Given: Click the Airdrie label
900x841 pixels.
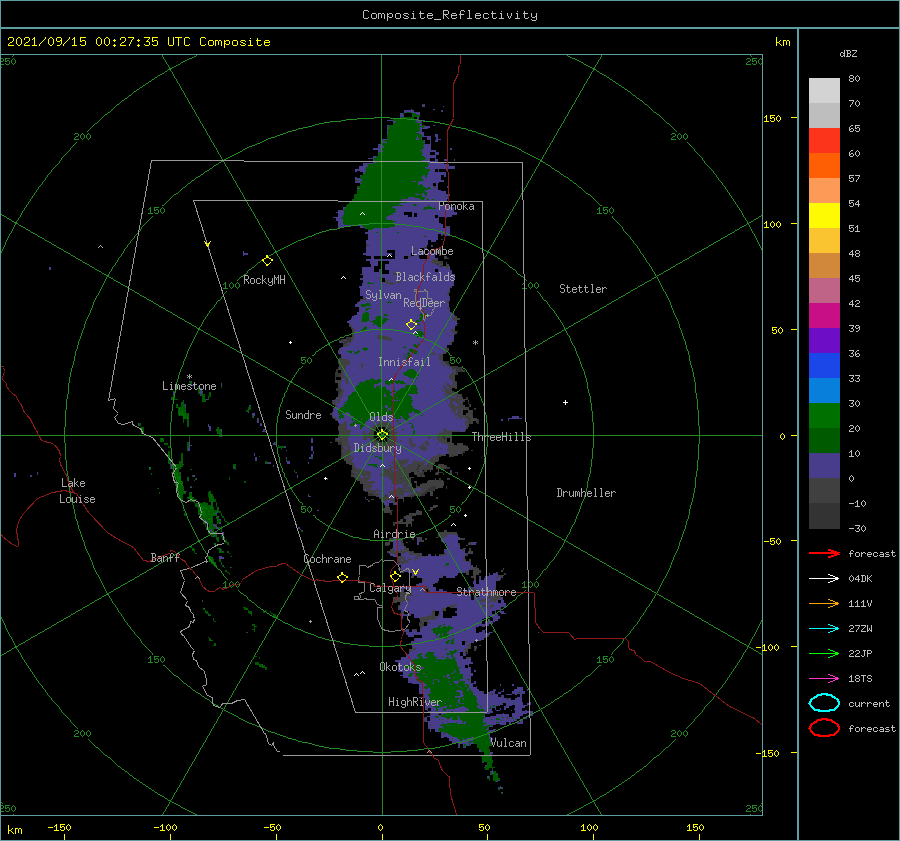Looking at the screenshot, I should [394, 534].
